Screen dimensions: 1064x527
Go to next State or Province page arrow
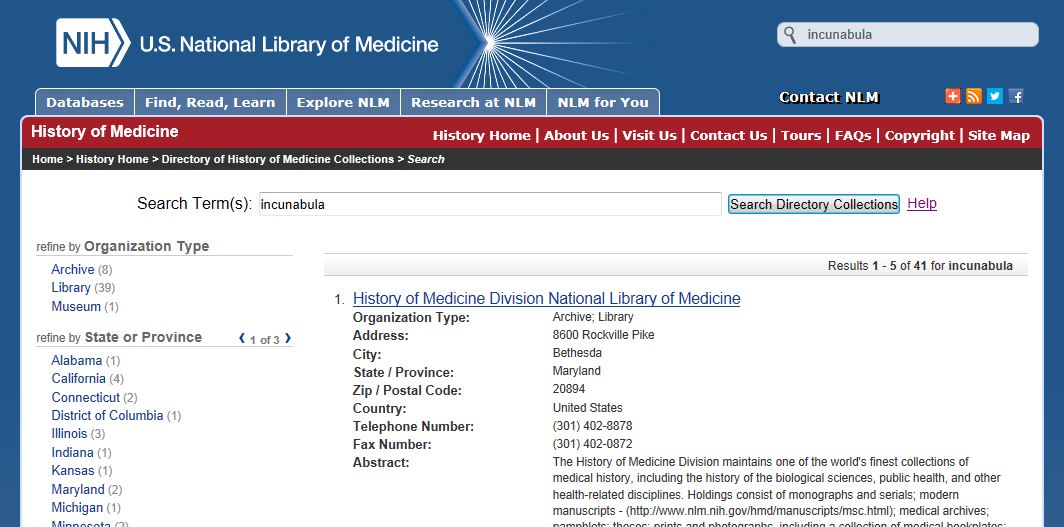288,338
